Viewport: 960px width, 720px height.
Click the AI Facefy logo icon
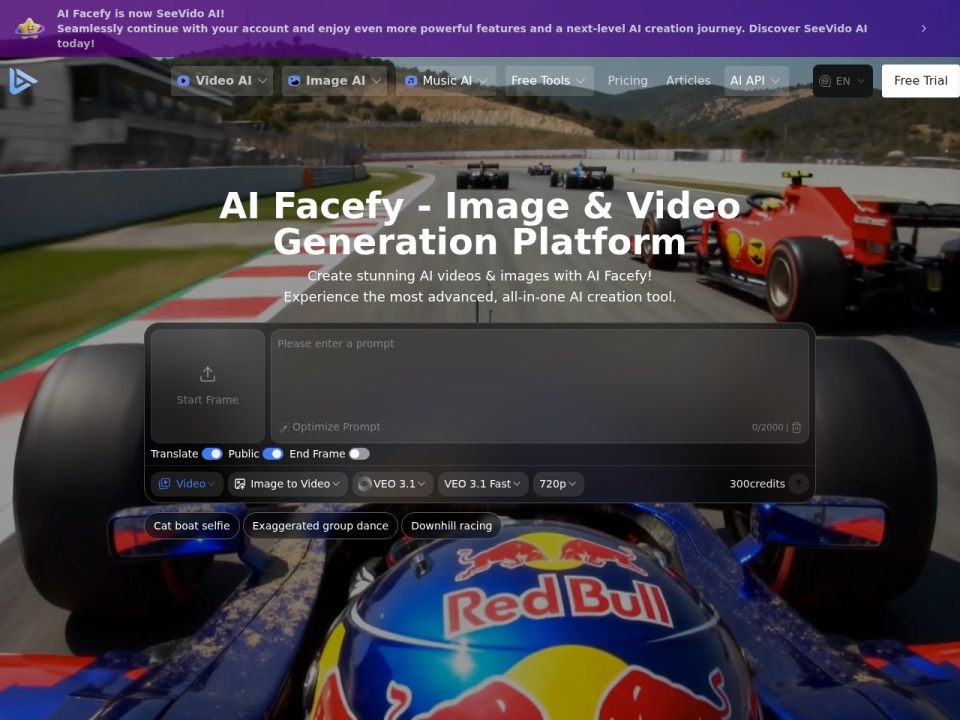point(23,81)
